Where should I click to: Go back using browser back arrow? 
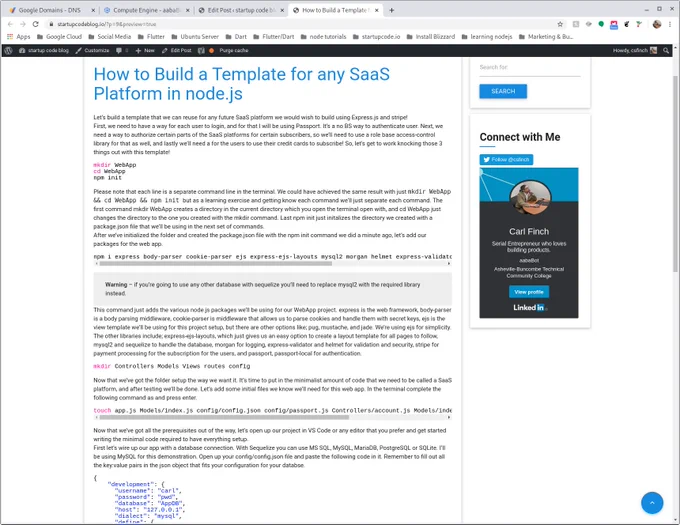pyautogui.click(x=10, y=24)
